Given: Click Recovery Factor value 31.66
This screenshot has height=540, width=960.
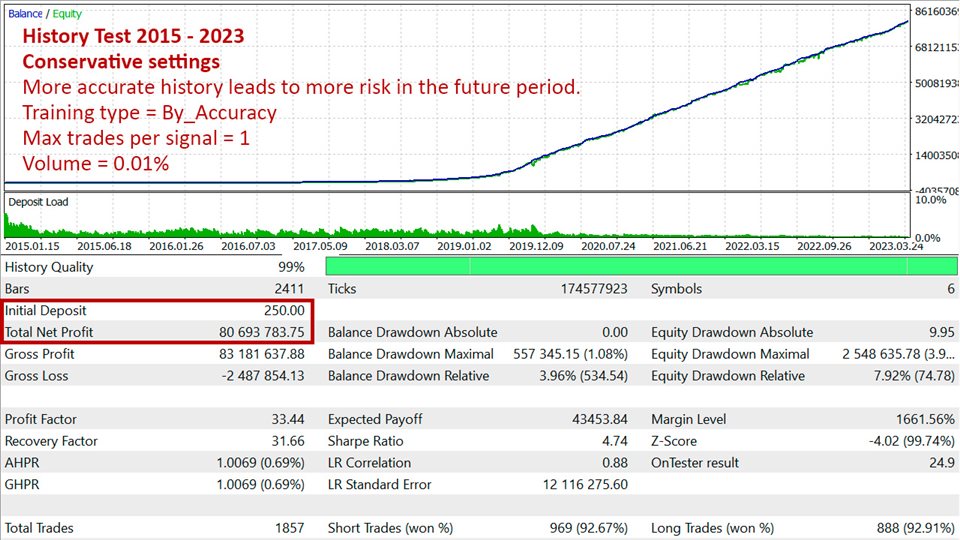Looking at the screenshot, I should click(288, 441).
